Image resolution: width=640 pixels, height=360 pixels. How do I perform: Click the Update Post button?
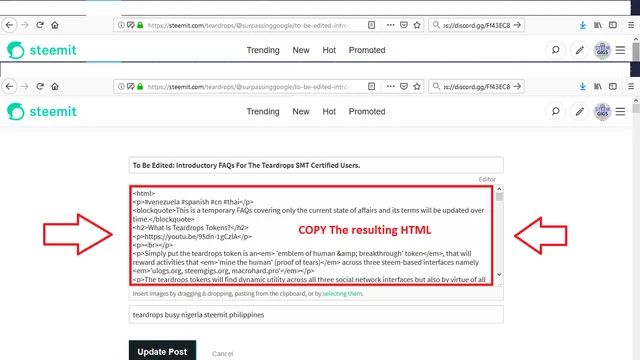pyautogui.click(x=162, y=351)
